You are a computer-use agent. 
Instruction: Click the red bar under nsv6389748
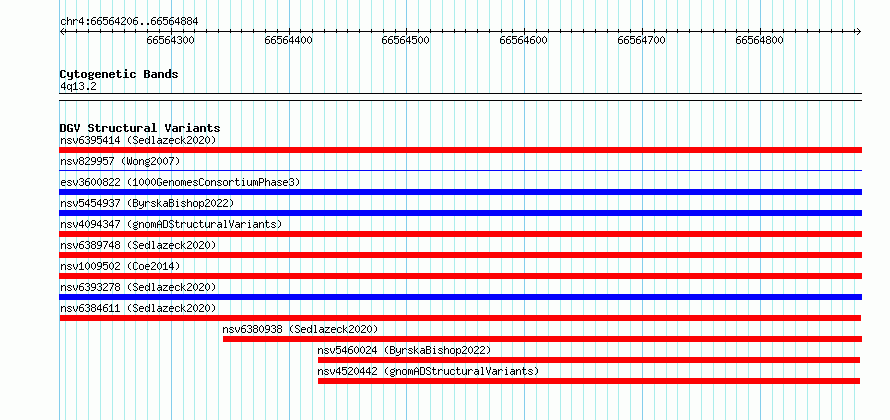(x=460, y=255)
